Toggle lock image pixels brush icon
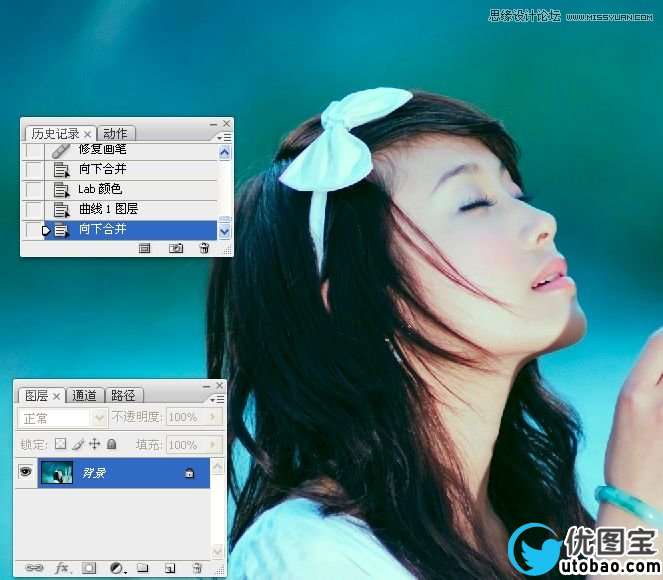Image resolution: width=663 pixels, height=580 pixels. pyautogui.click(x=78, y=444)
